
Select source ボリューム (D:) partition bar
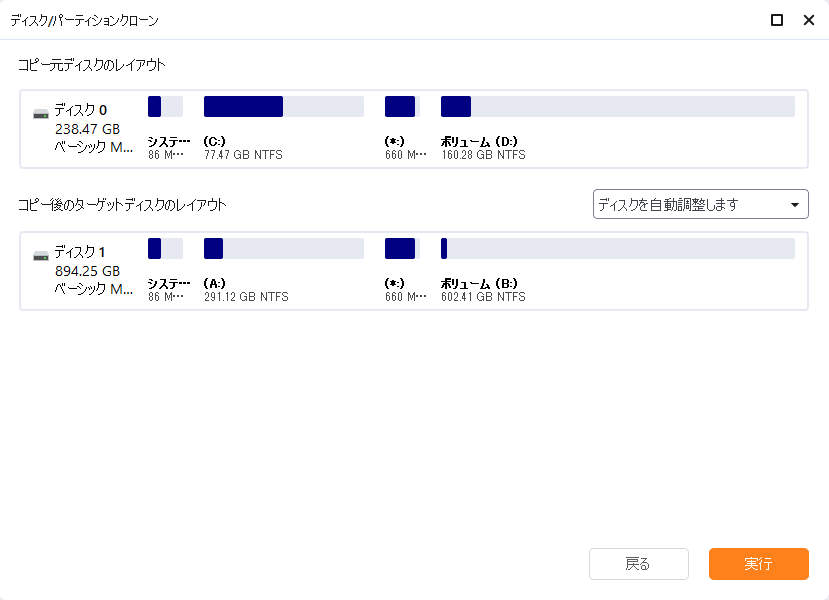pos(617,107)
